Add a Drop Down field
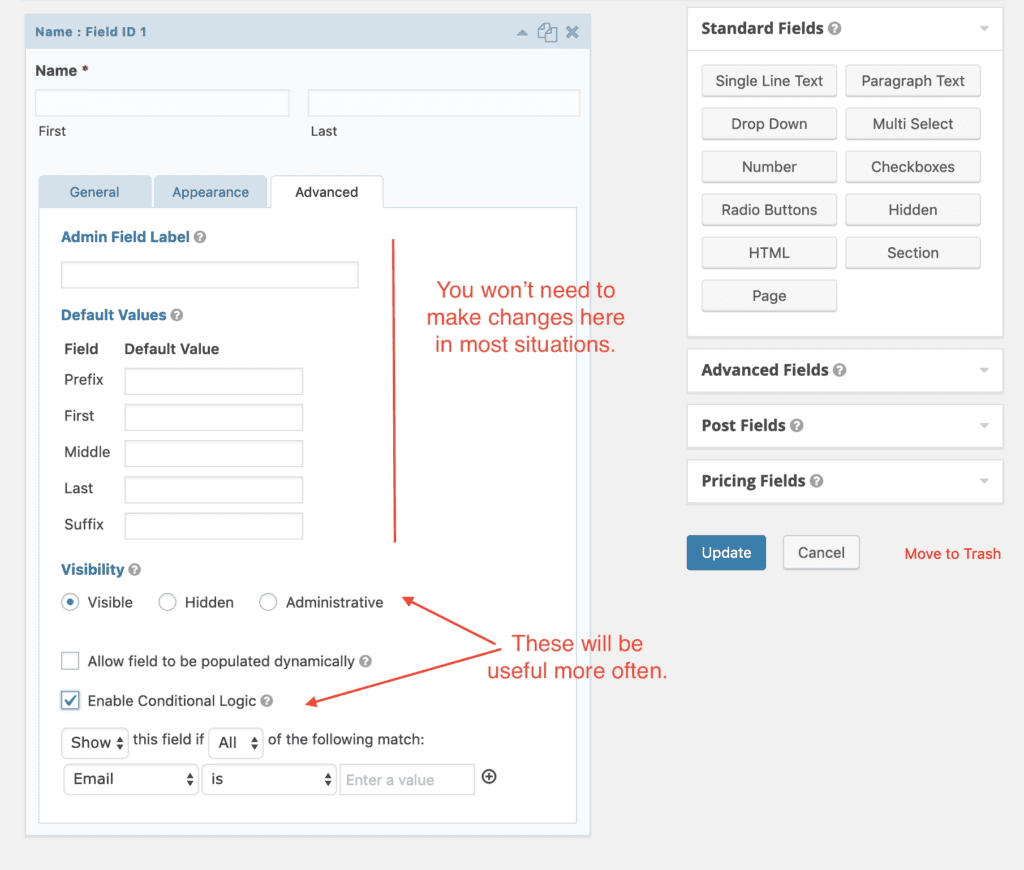This screenshot has width=1024, height=870. point(769,124)
